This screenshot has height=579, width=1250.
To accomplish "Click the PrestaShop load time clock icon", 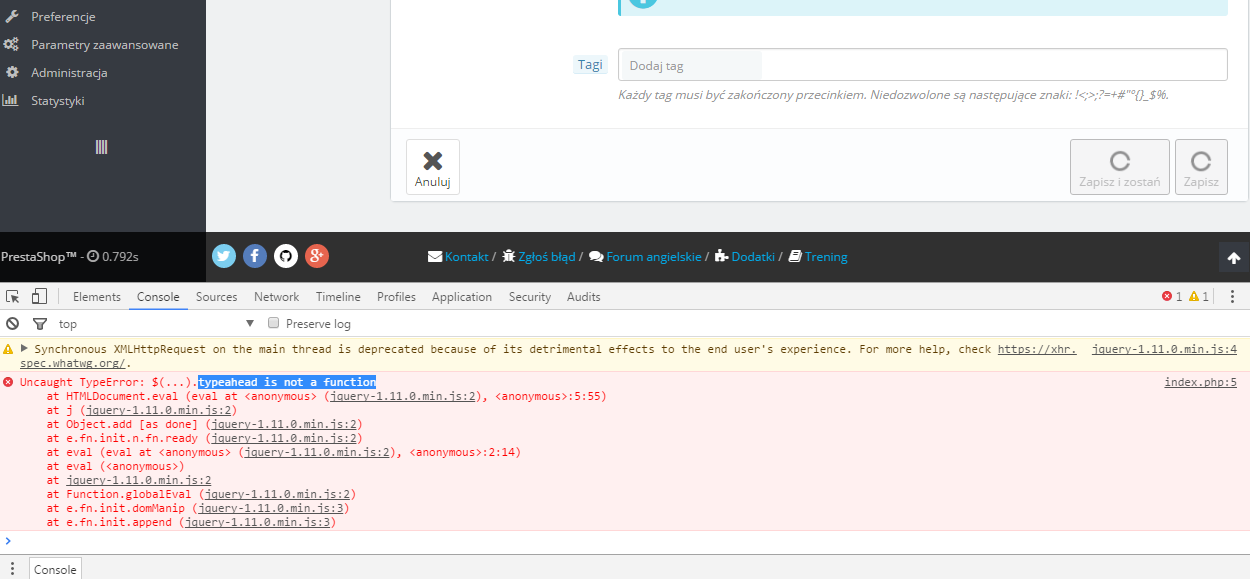I will [x=93, y=257].
